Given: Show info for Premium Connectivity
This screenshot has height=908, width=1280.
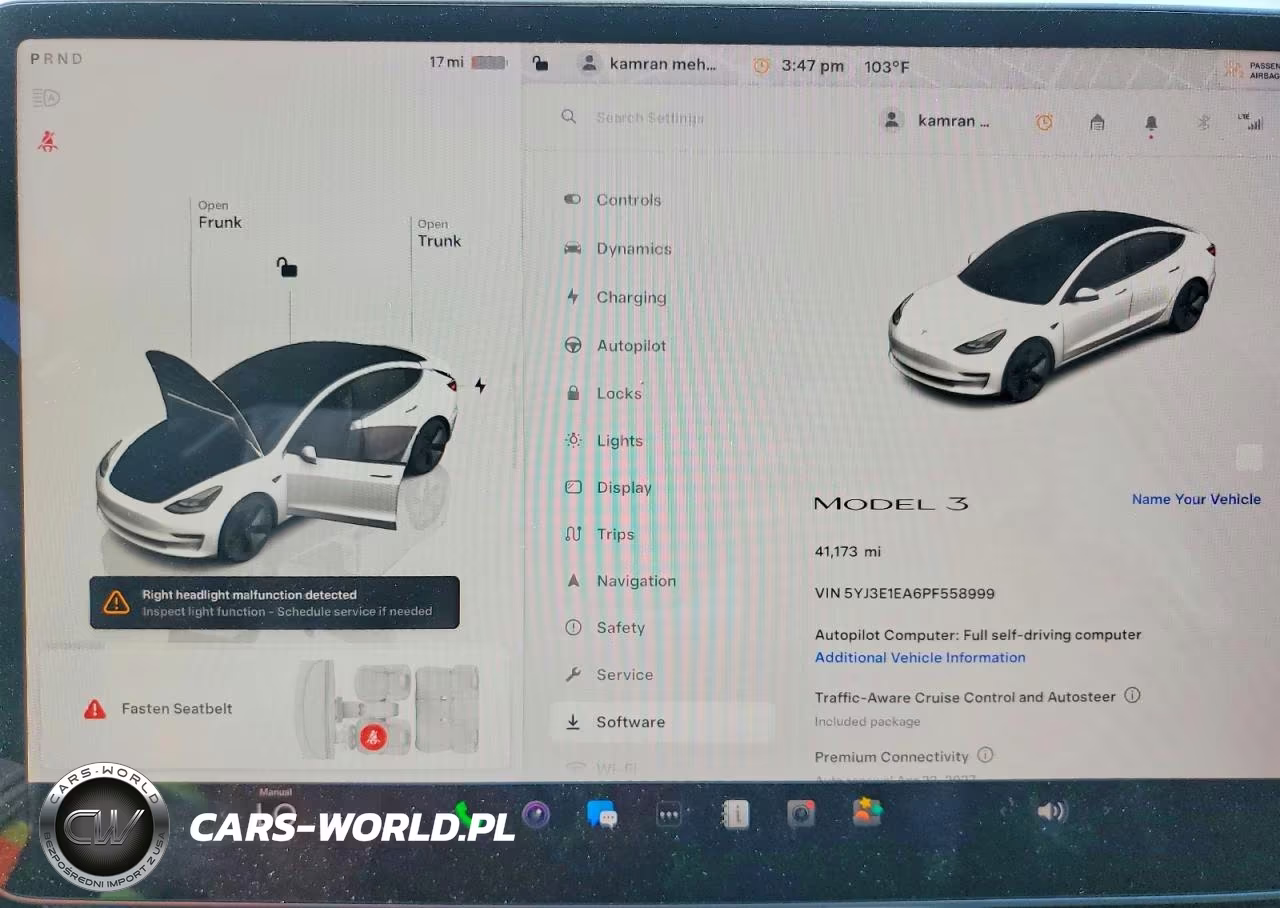Looking at the screenshot, I should click(985, 755).
